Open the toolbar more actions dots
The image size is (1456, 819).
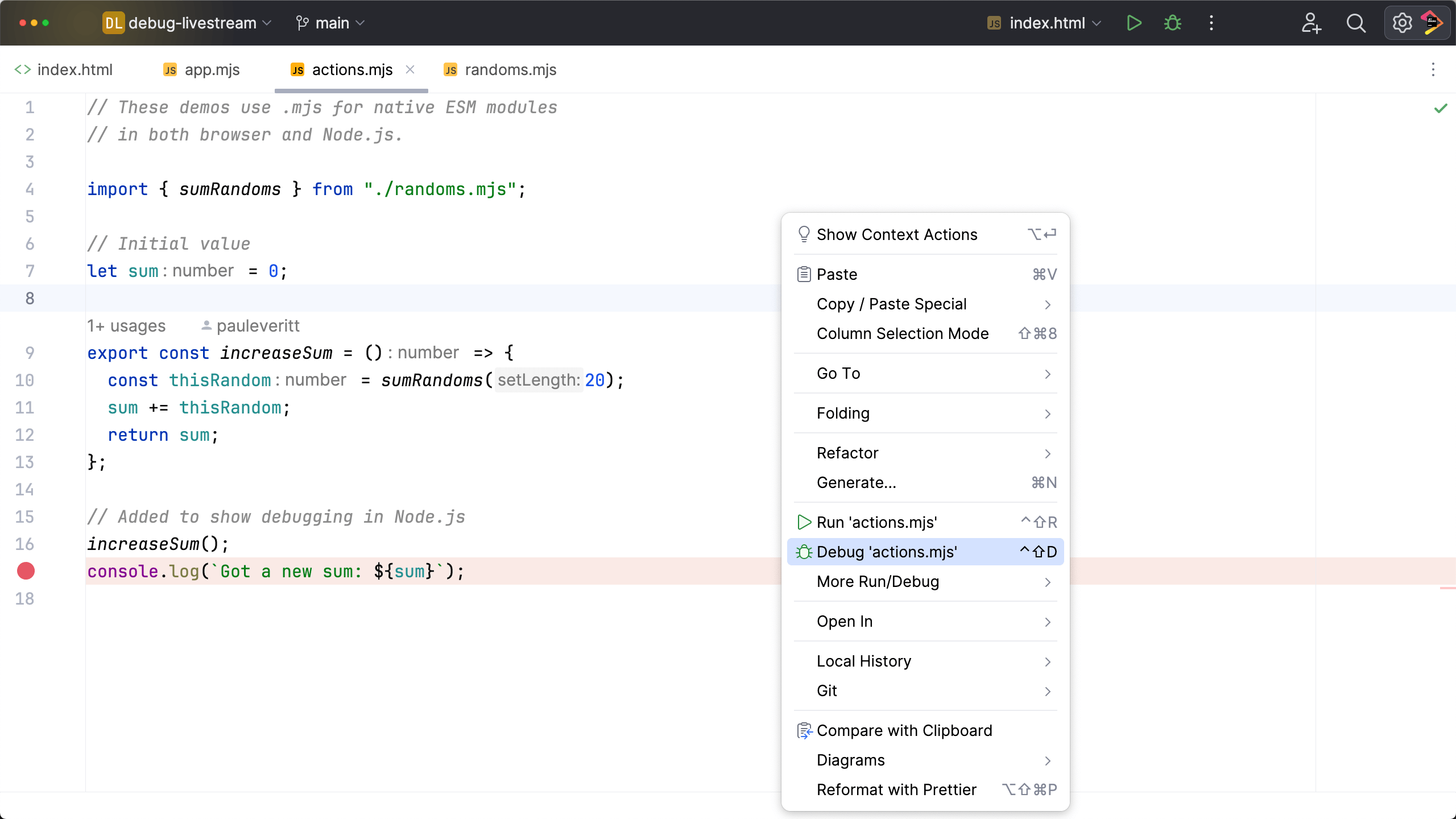coord(1211,23)
